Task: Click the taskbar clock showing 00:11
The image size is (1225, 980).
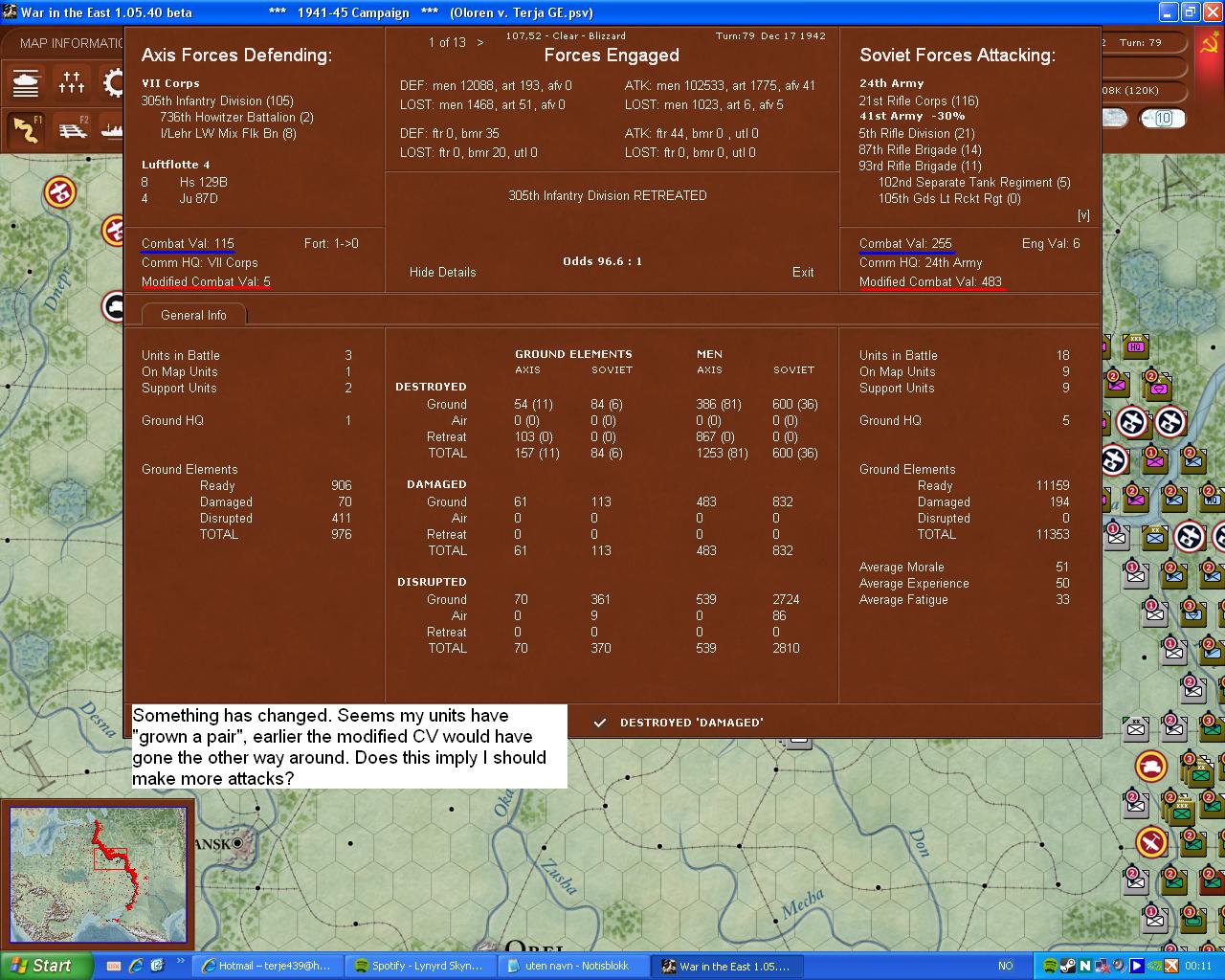Action: 1198,966
